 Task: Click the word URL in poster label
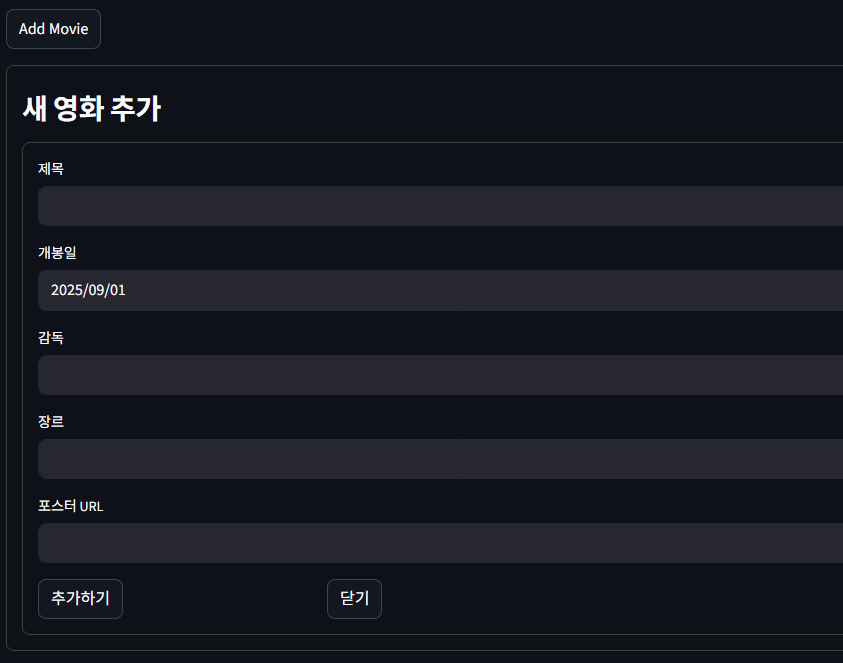point(91,507)
